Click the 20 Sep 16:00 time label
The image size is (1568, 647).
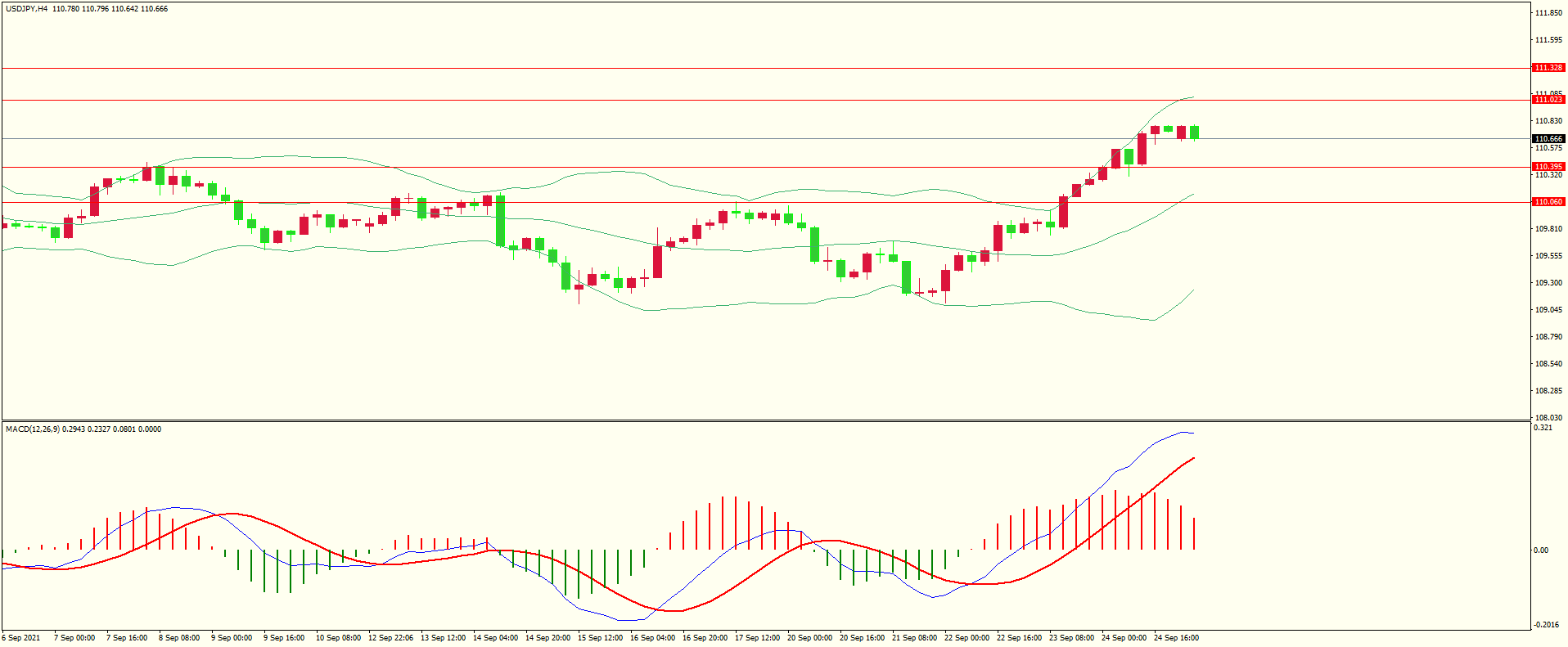(862, 638)
